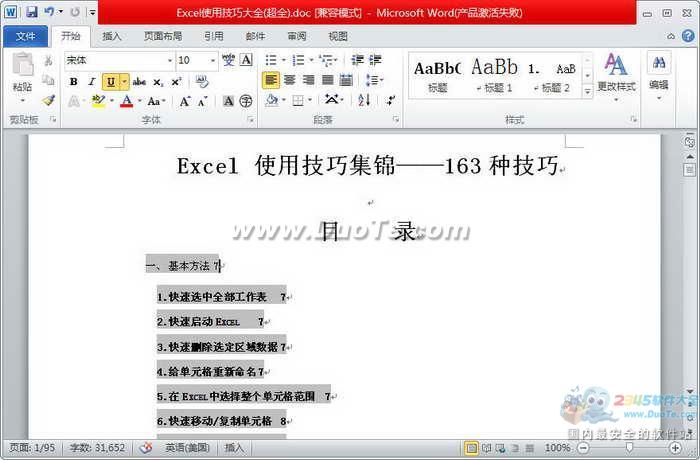
Task: Apply red Font Color button
Action: pyautogui.click(x=127, y=101)
